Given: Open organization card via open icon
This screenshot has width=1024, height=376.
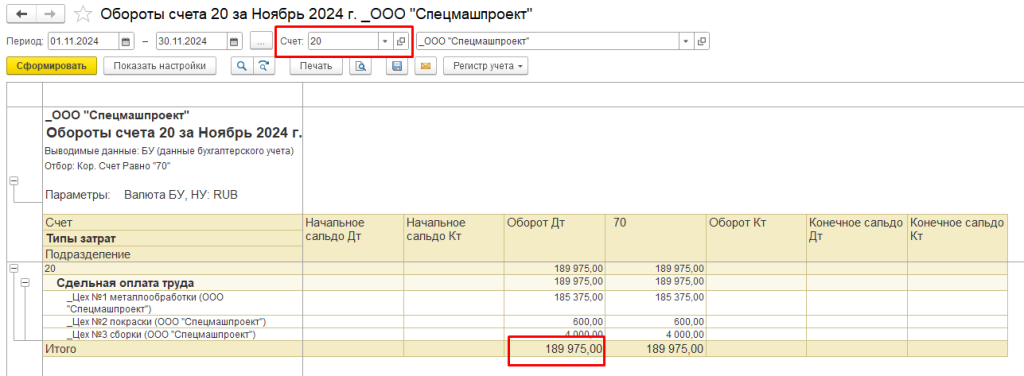Looking at the screenshot, I should [x=701, y=41].
